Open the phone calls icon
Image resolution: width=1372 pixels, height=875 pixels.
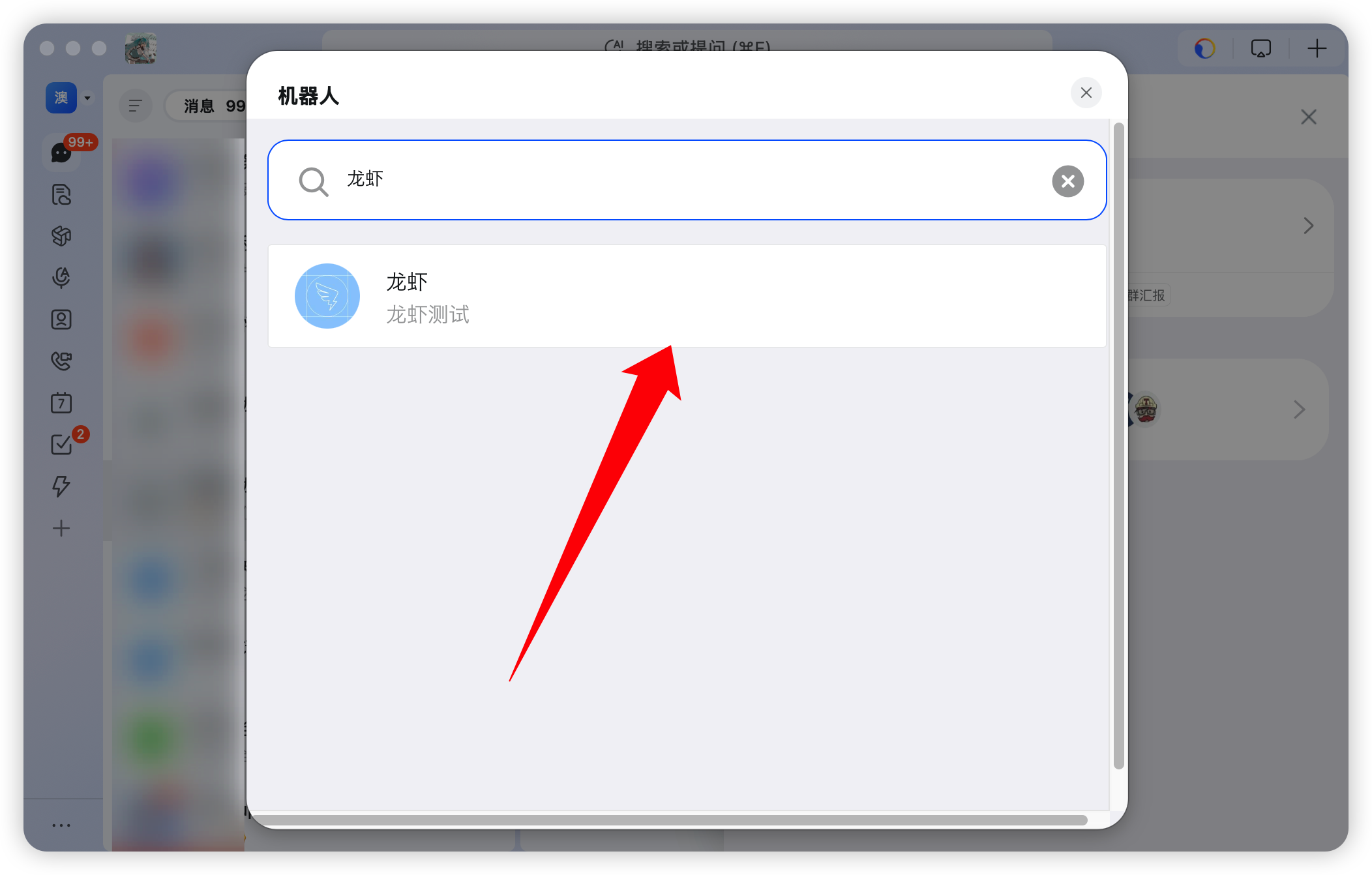(x=61, y=361)
